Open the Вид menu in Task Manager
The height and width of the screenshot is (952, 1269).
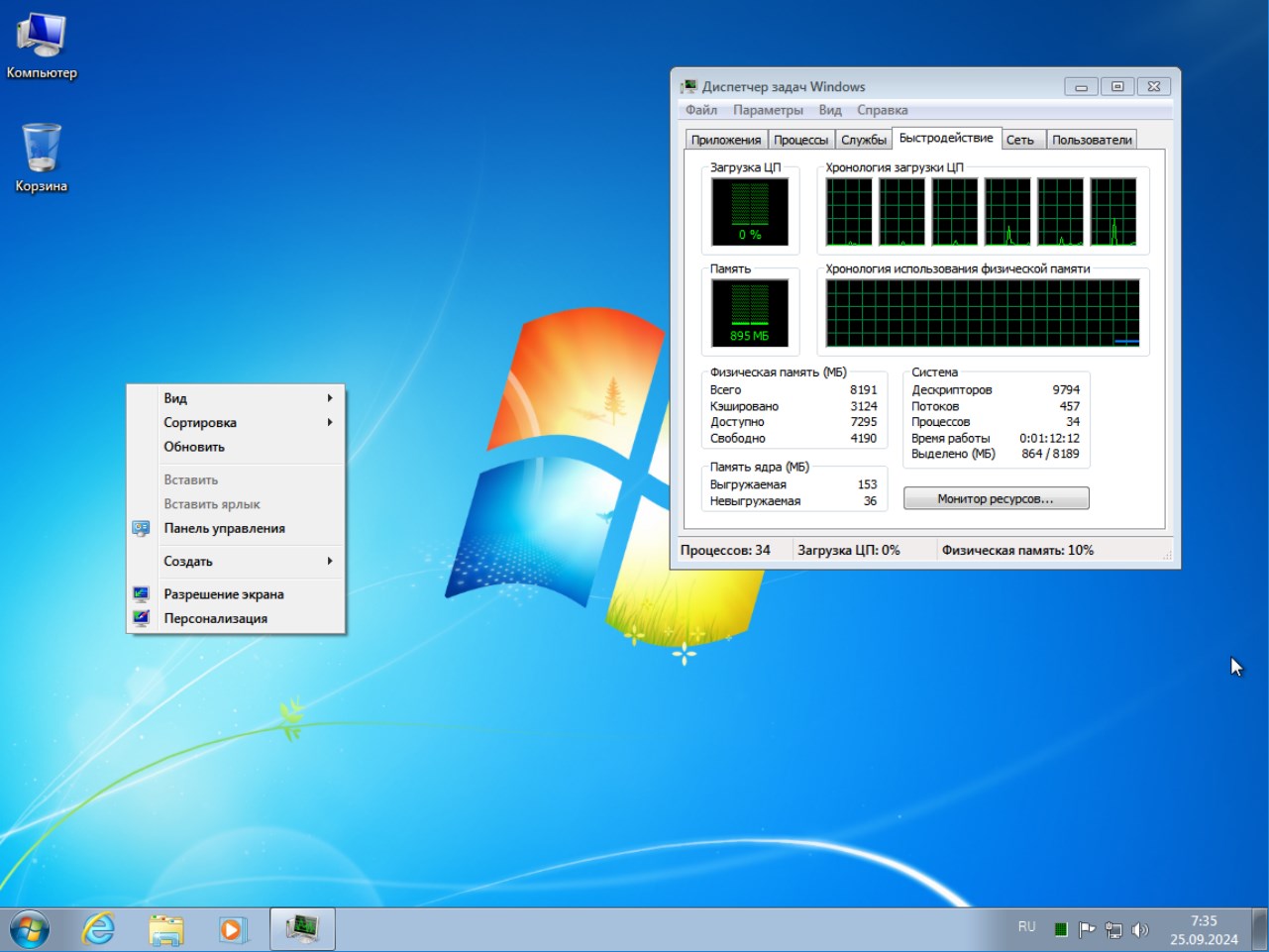(x=830, y=110)
